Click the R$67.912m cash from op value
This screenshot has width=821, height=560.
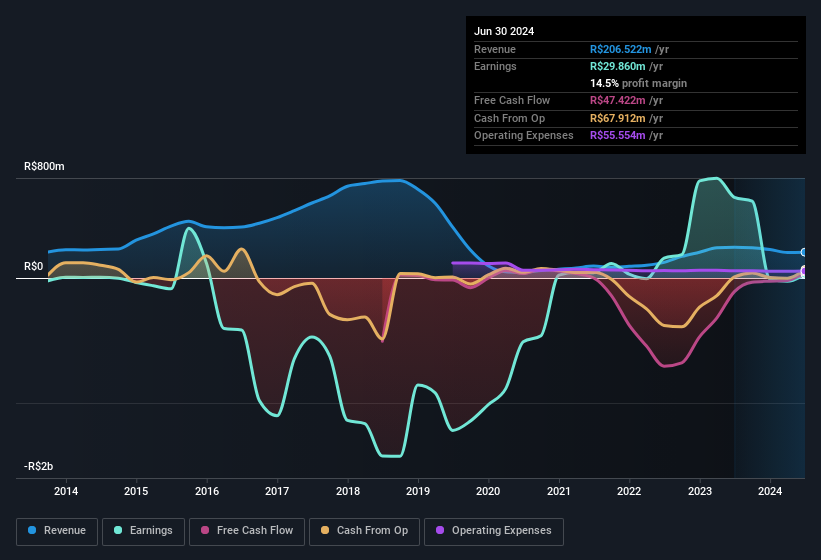[x=617, y=118]
